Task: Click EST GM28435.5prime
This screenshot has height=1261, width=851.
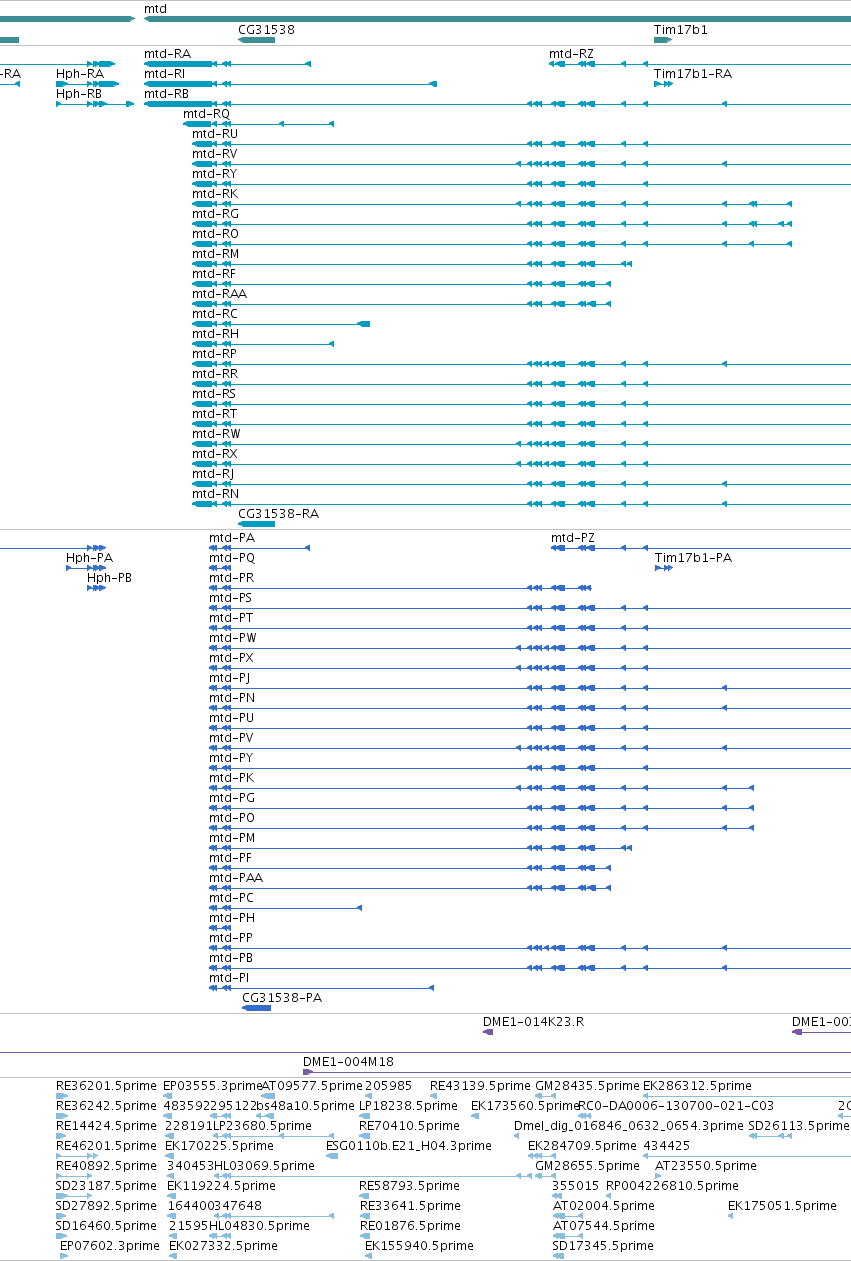Action: coord(587,1086)
